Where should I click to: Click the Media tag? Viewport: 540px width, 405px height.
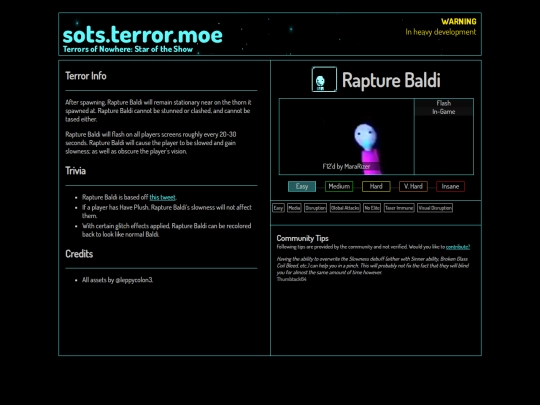pos(294,208)
